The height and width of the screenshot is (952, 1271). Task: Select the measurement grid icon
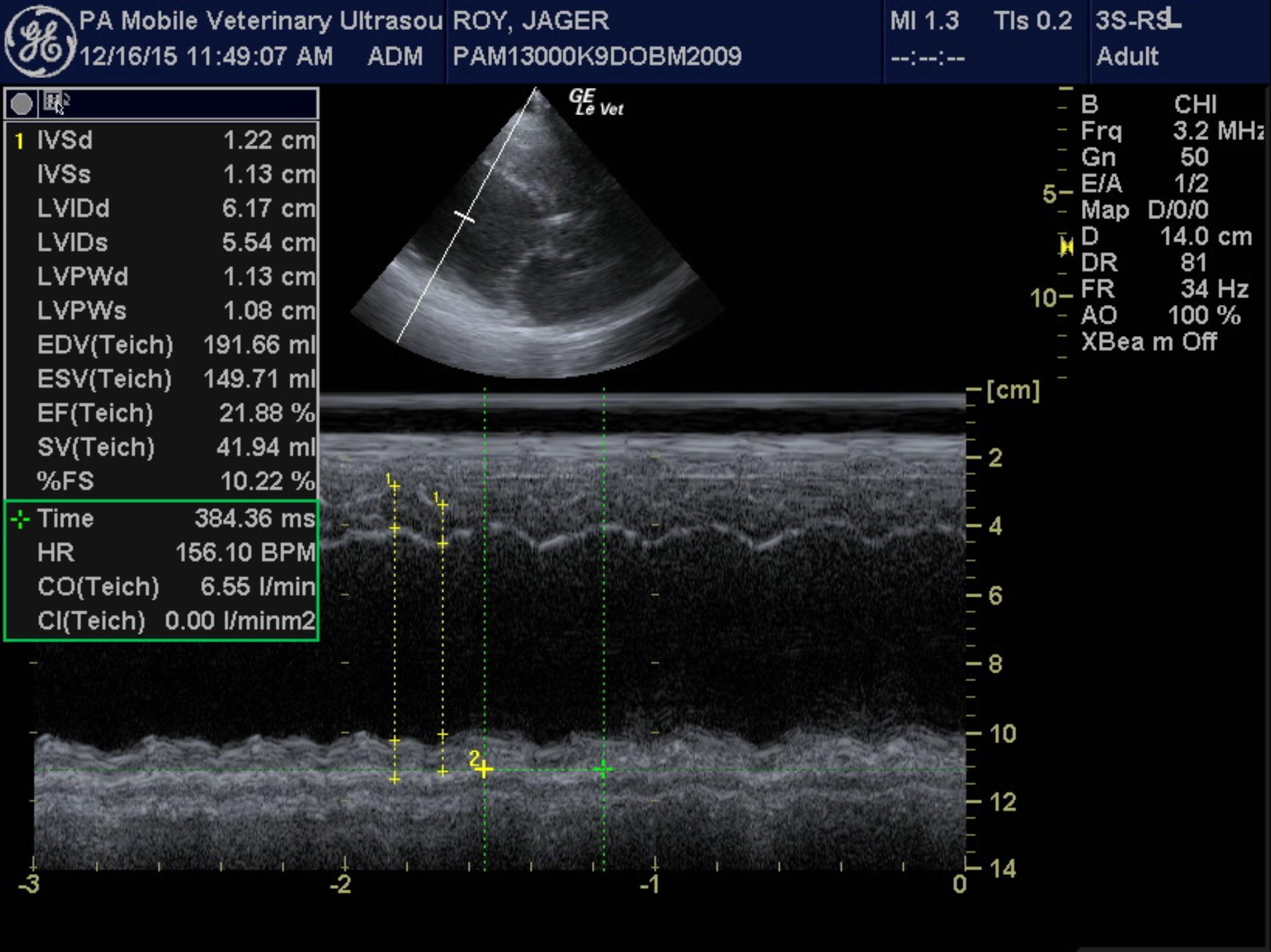52,100
